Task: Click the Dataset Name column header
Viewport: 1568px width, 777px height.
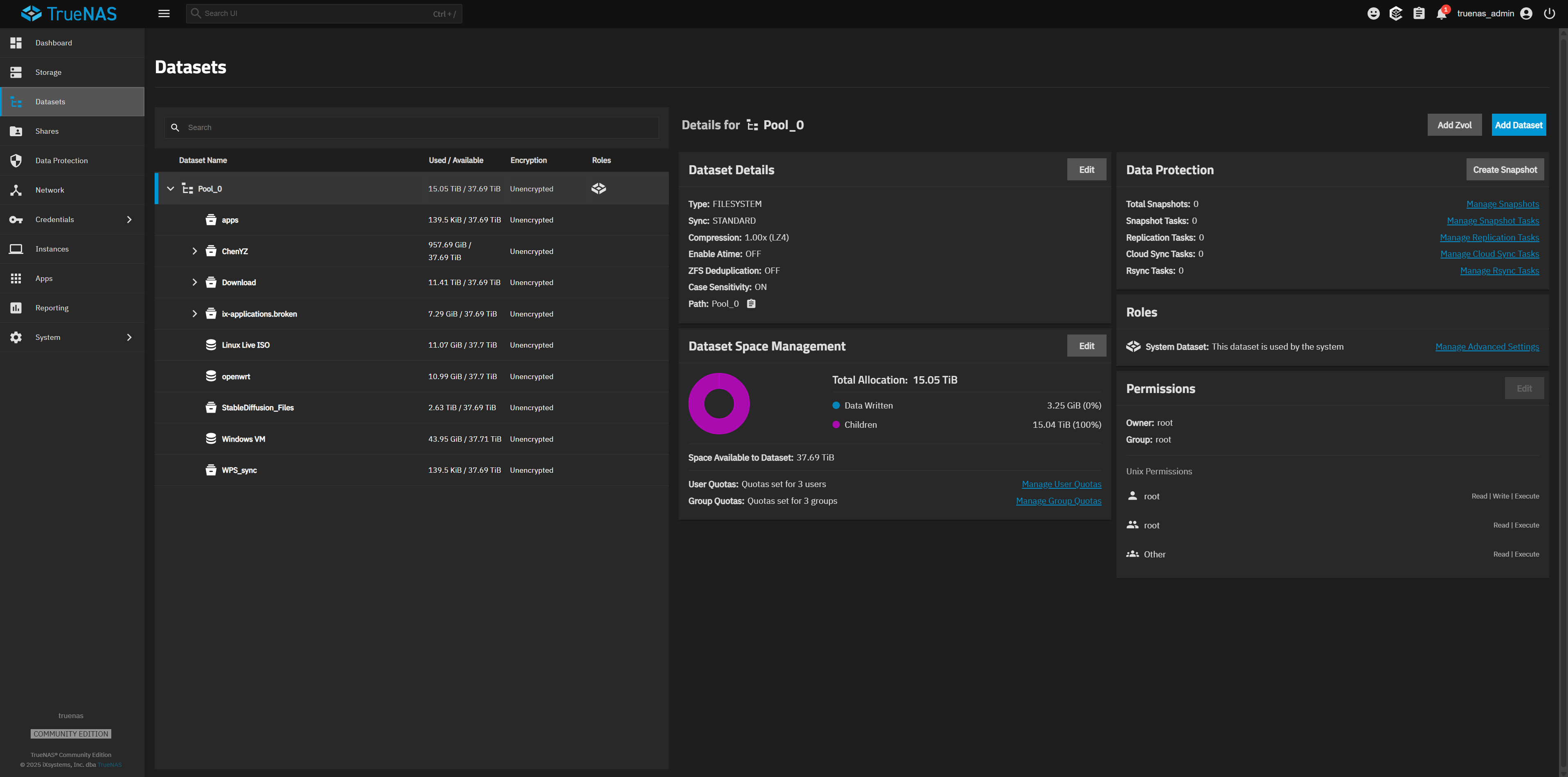Action: [202, 160]
